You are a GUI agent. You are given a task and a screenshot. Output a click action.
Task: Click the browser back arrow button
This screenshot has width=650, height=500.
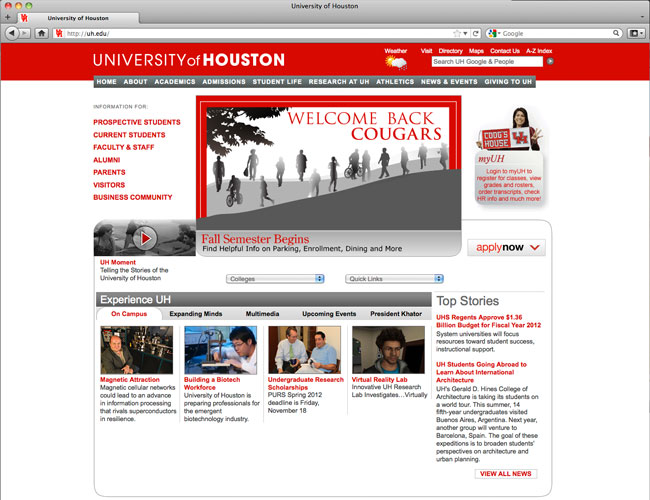(12, 33)
